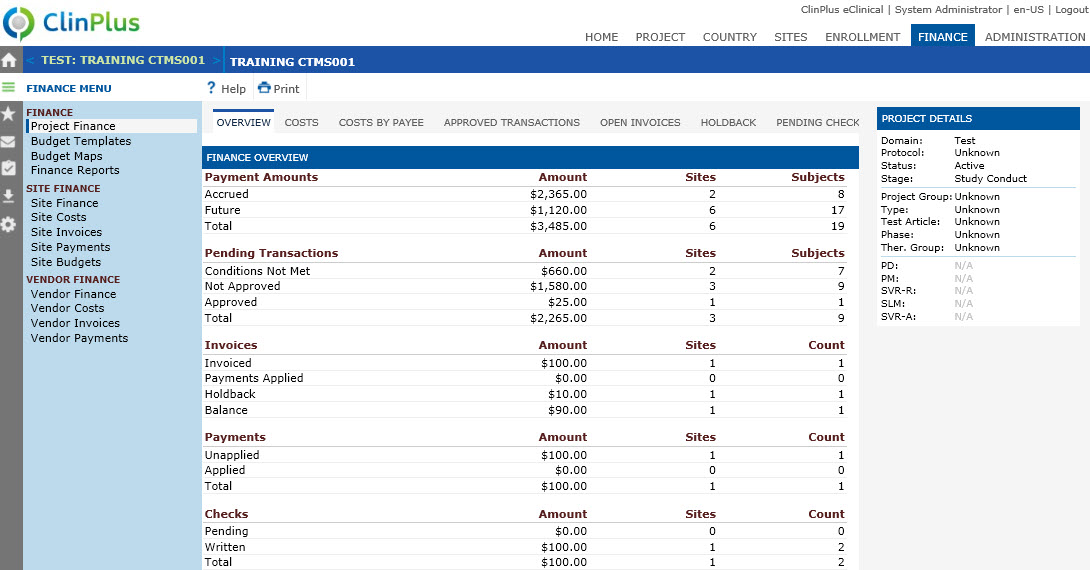The image size is (1090, 570).
Task: Open Budget Templates in the finance menu
Action: coord(81,141)
